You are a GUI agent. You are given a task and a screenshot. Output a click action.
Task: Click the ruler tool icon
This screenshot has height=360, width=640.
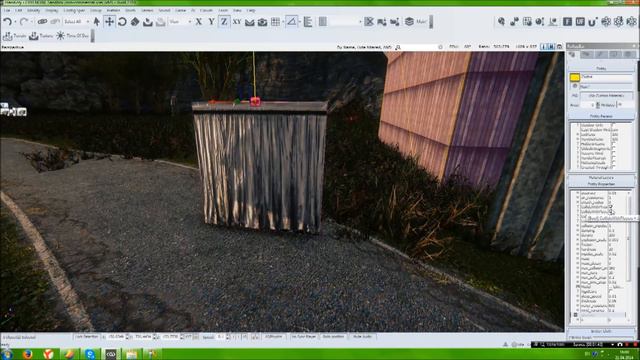tap(308, 22)
